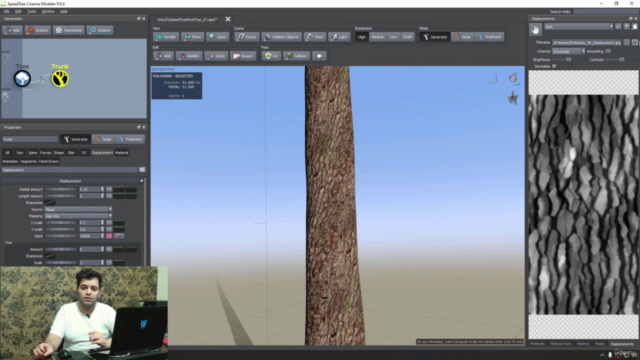Viewport: 640px width, 360px height.
Task: Toggle the AO post button
Action: coord(271,56)
